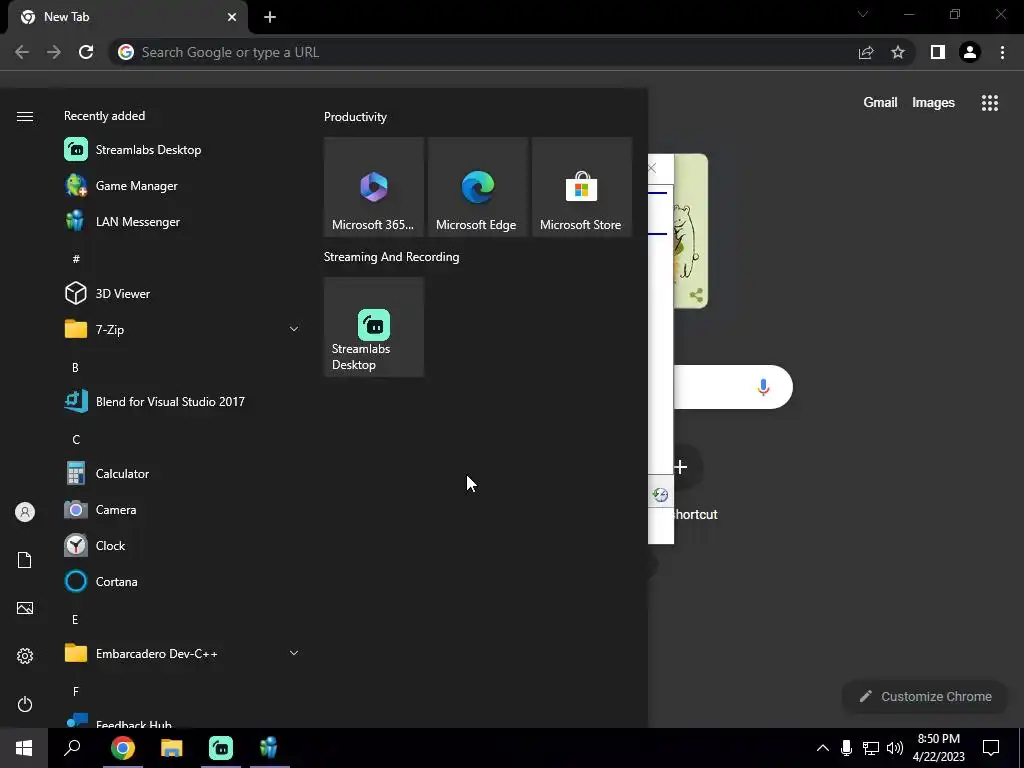Close the New Tab tab
Image resolution: width=1024 pixels, height=768 pixels.
coord(232,17)
